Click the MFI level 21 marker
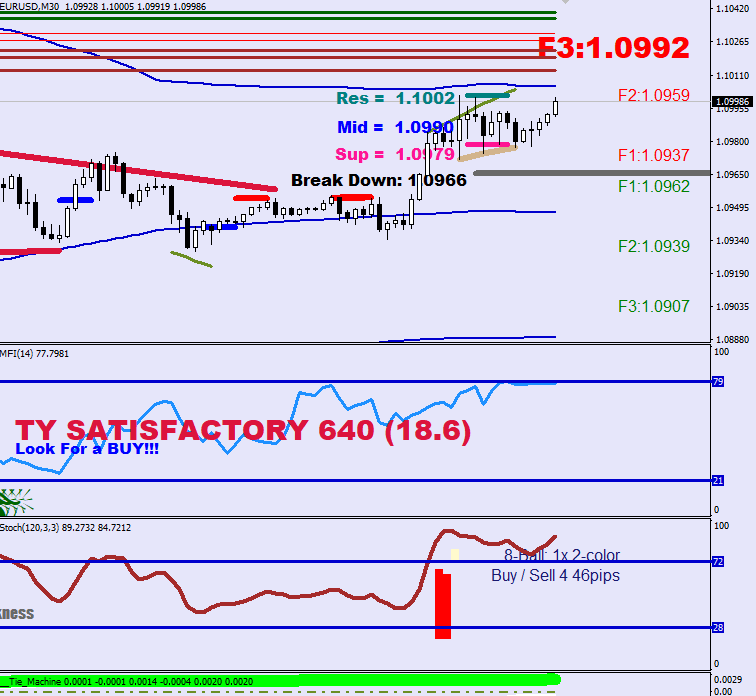The height and width of the screenshot is (696, 756). click(x=717, y=481)
